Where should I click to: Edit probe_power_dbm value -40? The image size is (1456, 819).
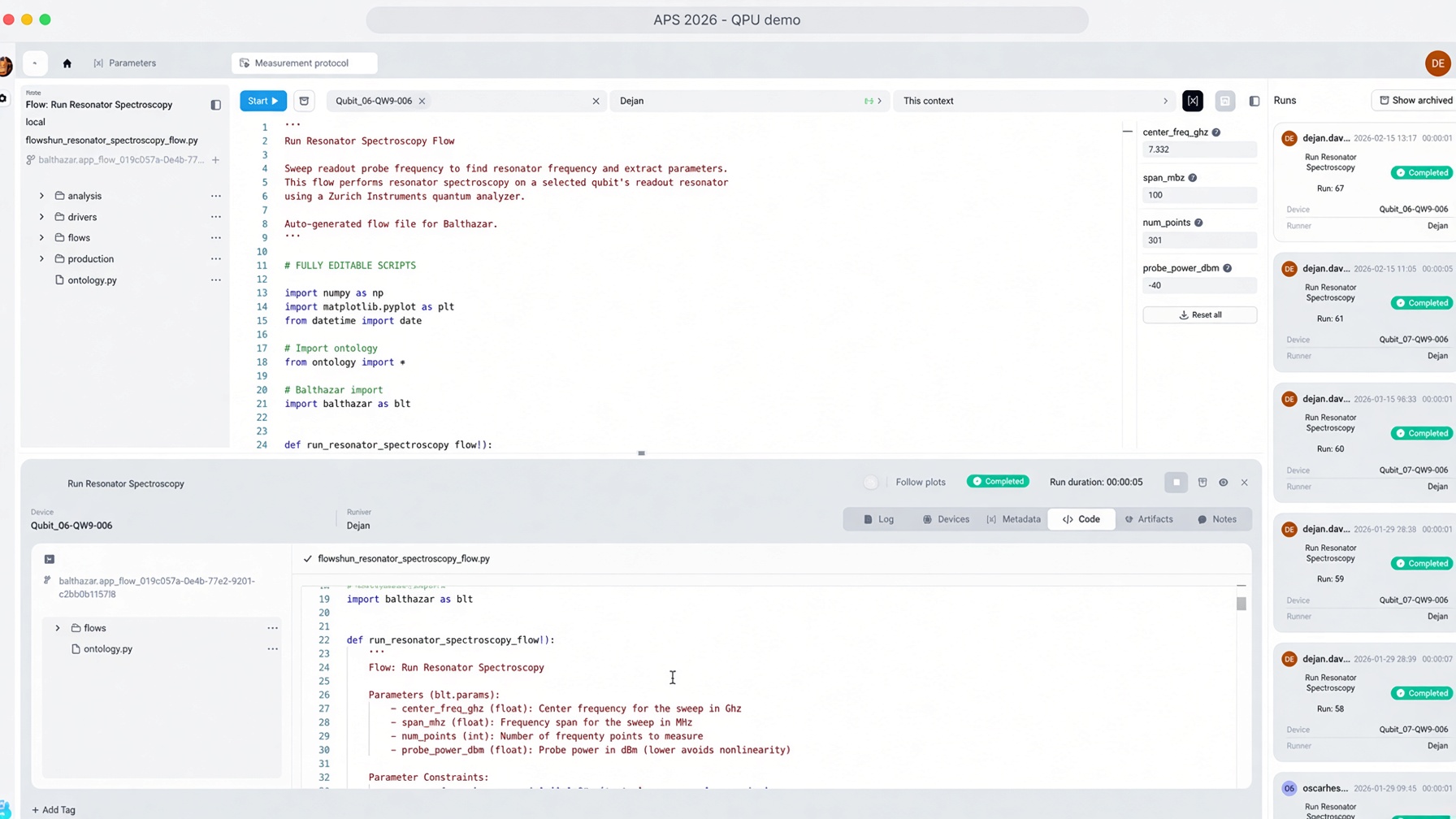[1199, 286]
